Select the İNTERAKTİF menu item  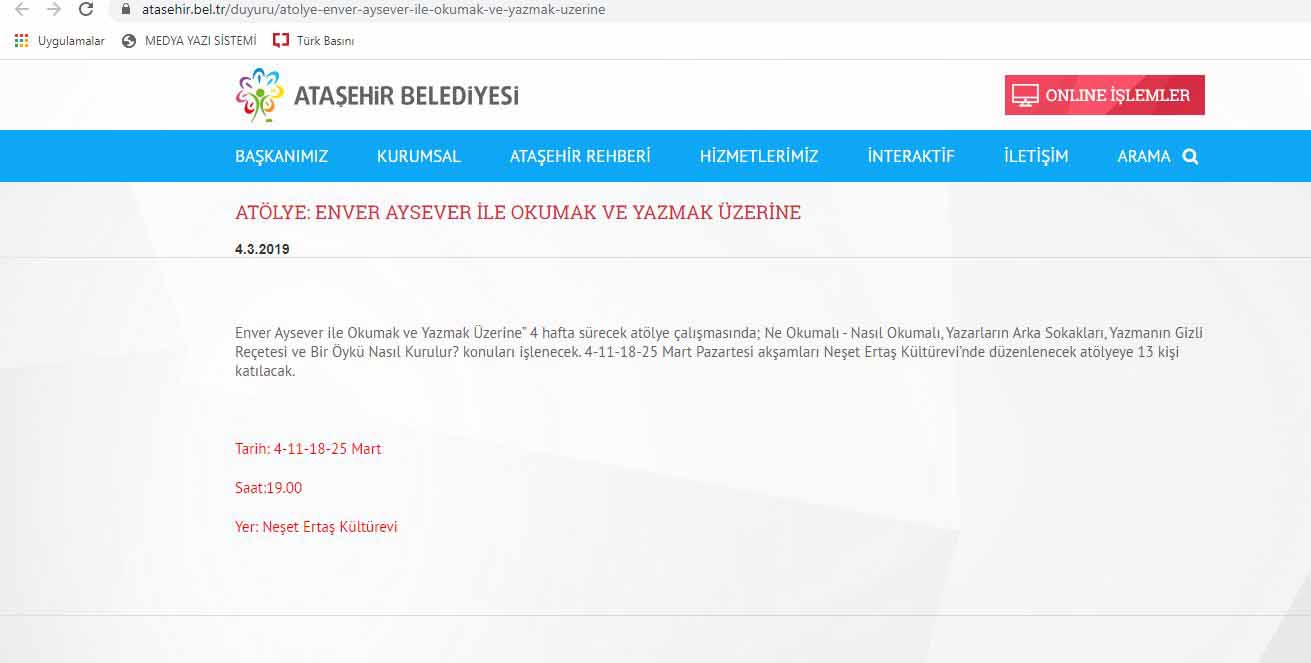[x=911, y=156]
